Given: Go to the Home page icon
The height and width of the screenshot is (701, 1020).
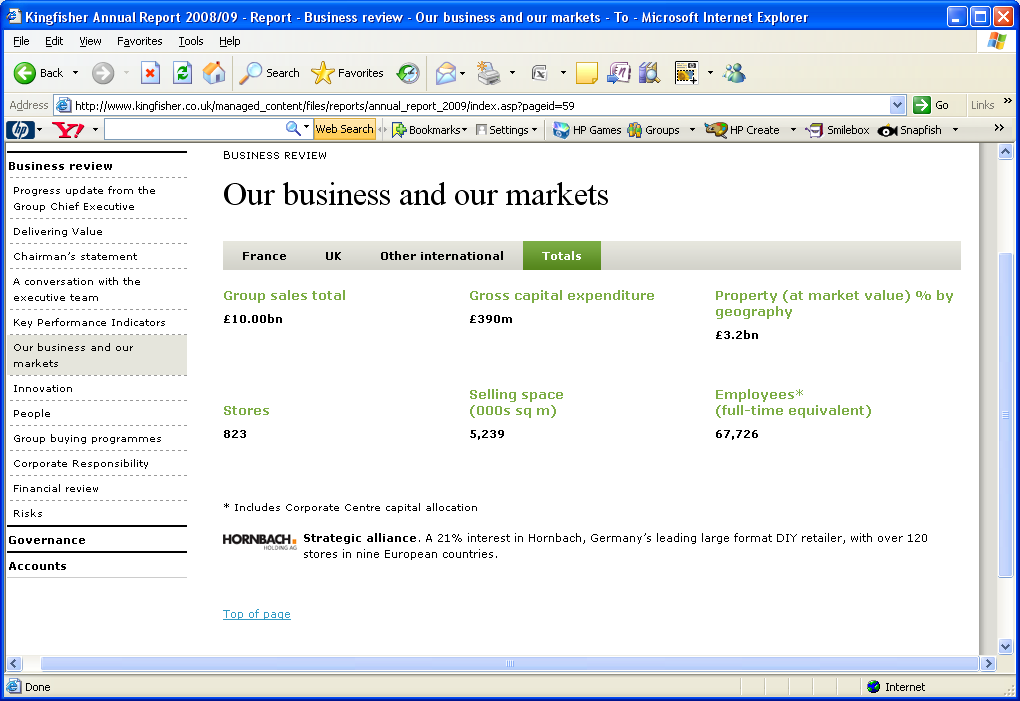Looking at the screenshot, I should click(214, 73).
